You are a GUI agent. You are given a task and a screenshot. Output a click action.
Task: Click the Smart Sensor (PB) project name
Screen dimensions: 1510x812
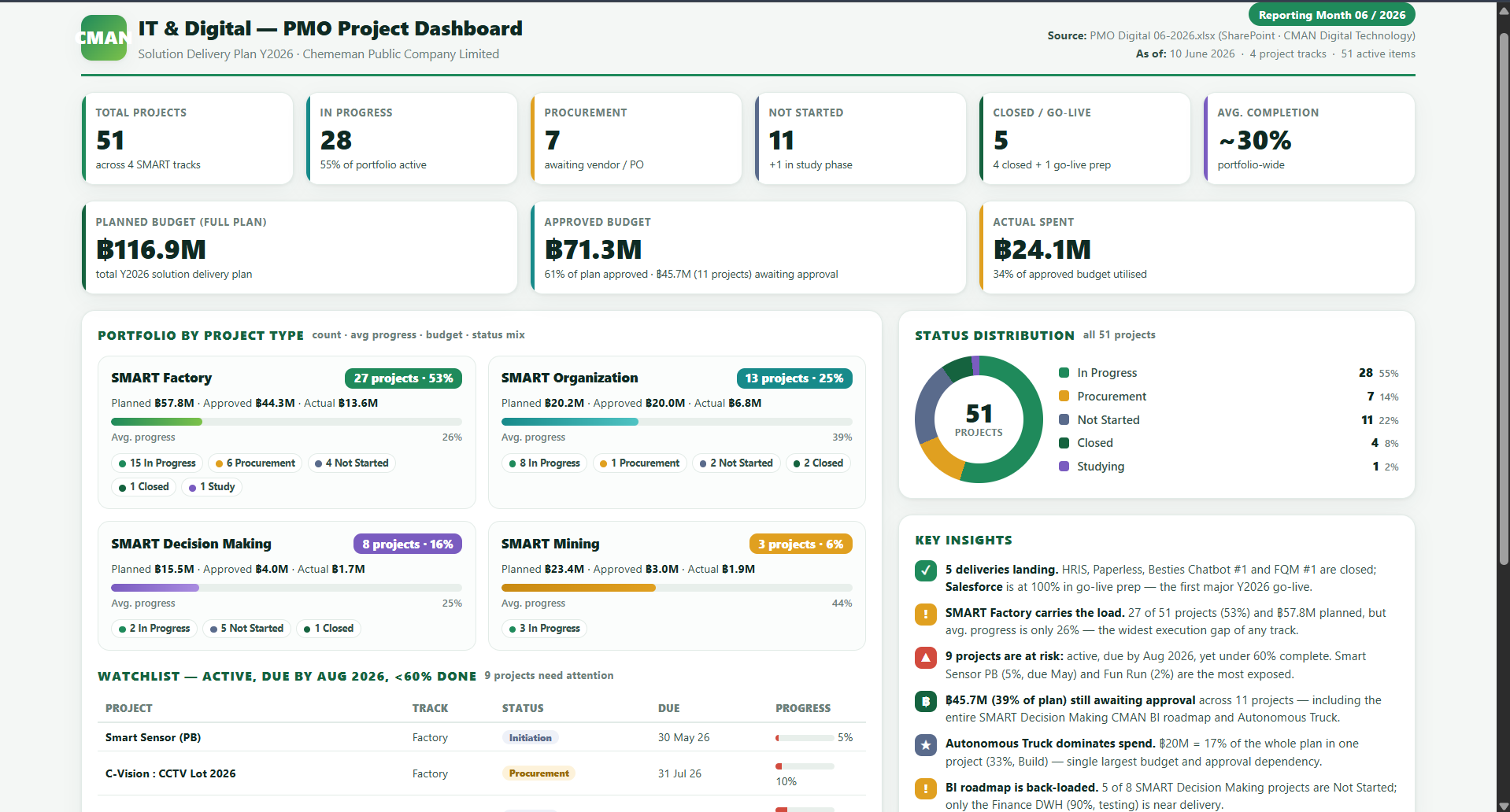pos(154,738)
